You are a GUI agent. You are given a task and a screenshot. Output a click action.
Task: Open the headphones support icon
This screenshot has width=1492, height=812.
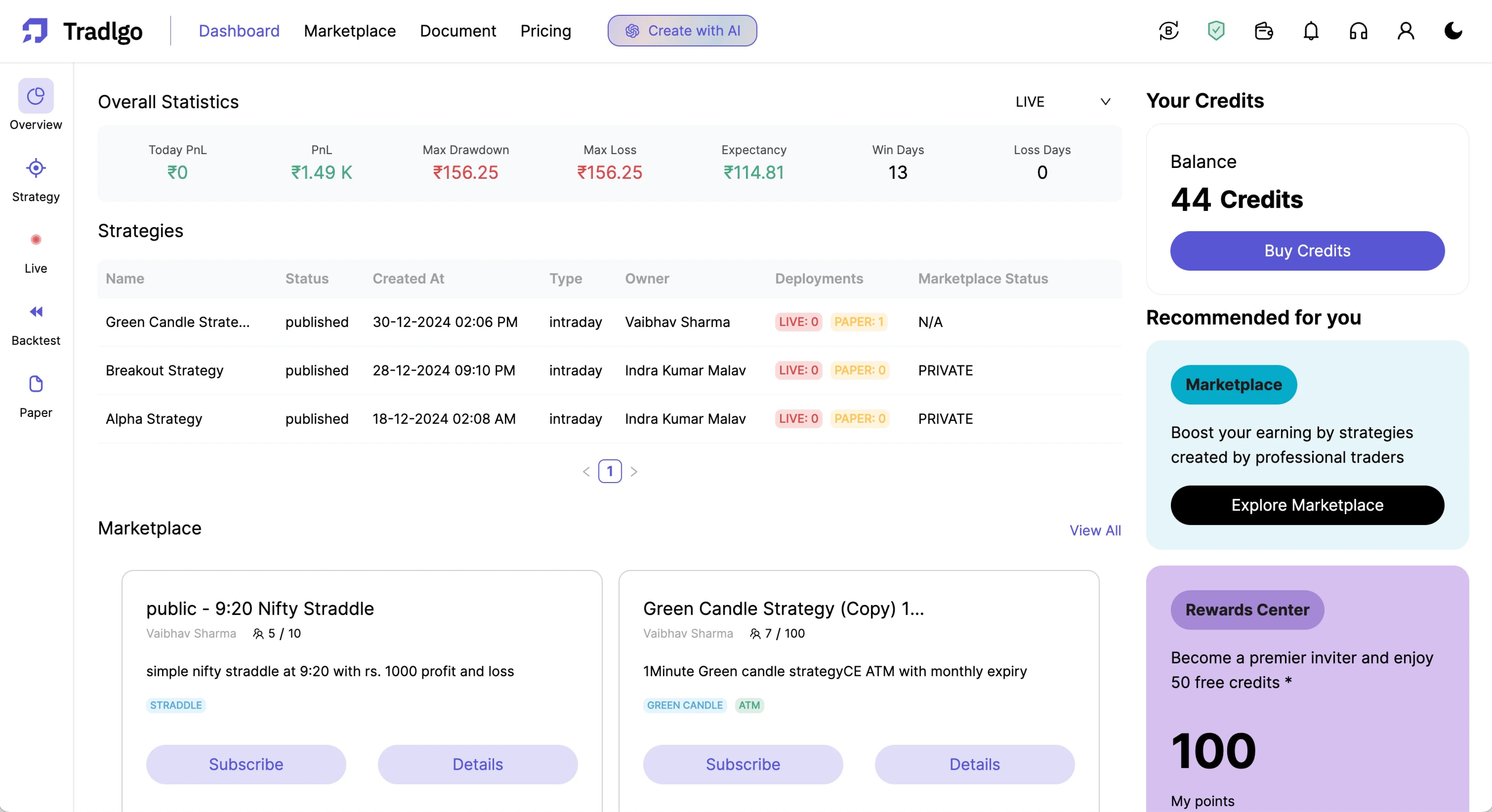[x=1358, y=31]
